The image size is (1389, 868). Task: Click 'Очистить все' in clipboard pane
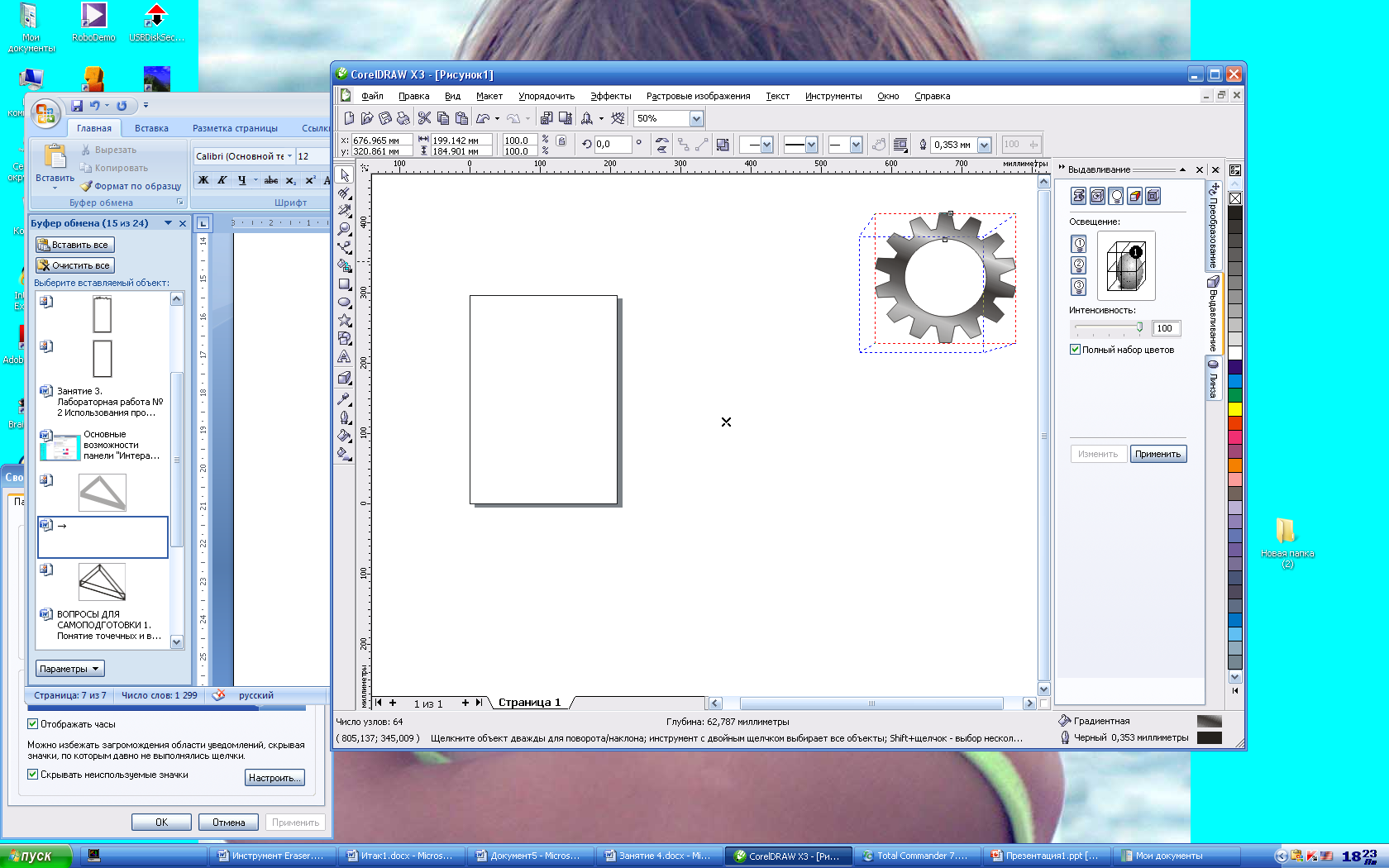coord(74,265)
